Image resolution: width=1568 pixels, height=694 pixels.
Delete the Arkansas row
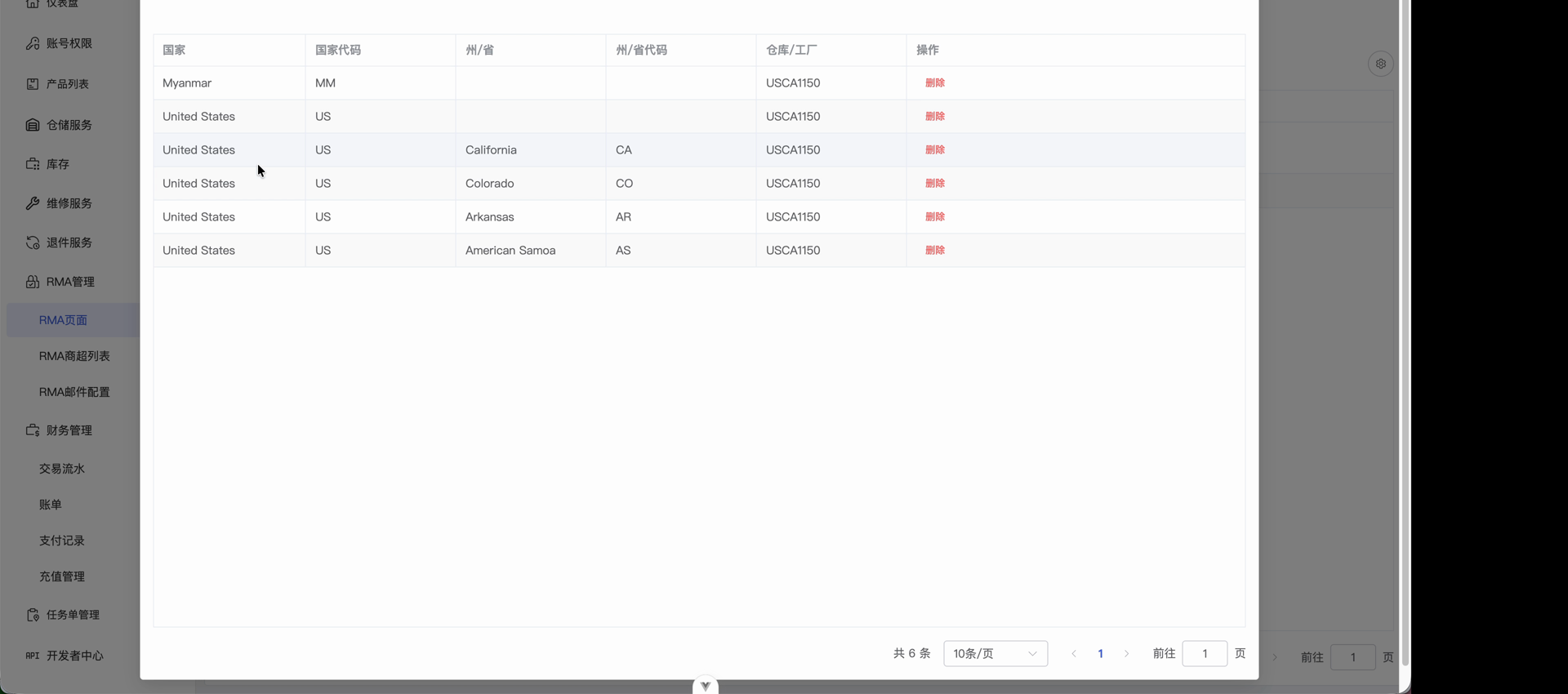coord(935,217)
